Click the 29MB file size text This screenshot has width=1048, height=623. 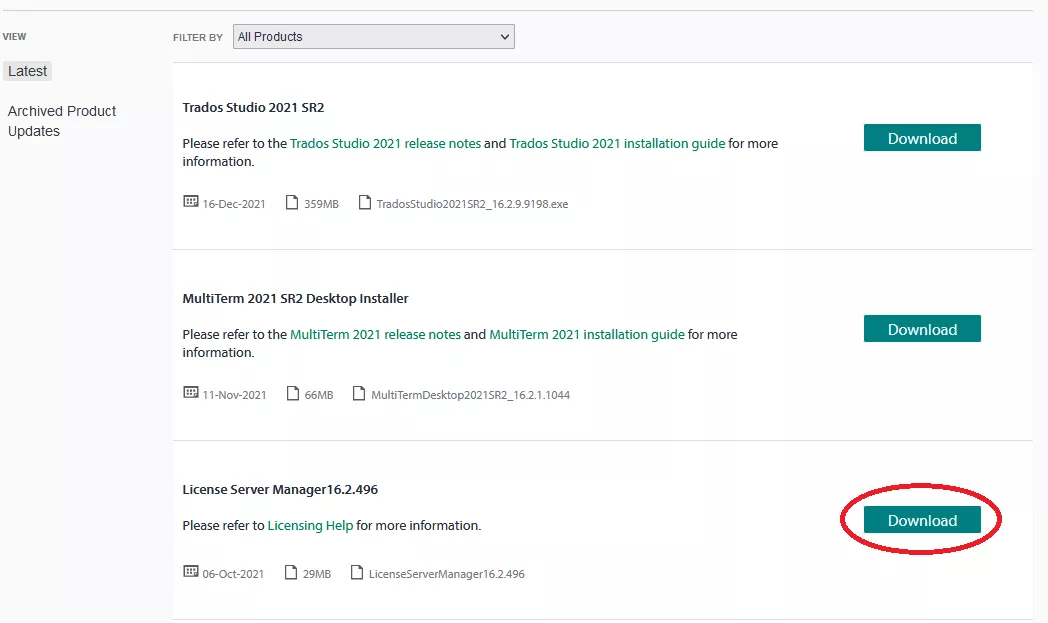click(x=317, y=574)
